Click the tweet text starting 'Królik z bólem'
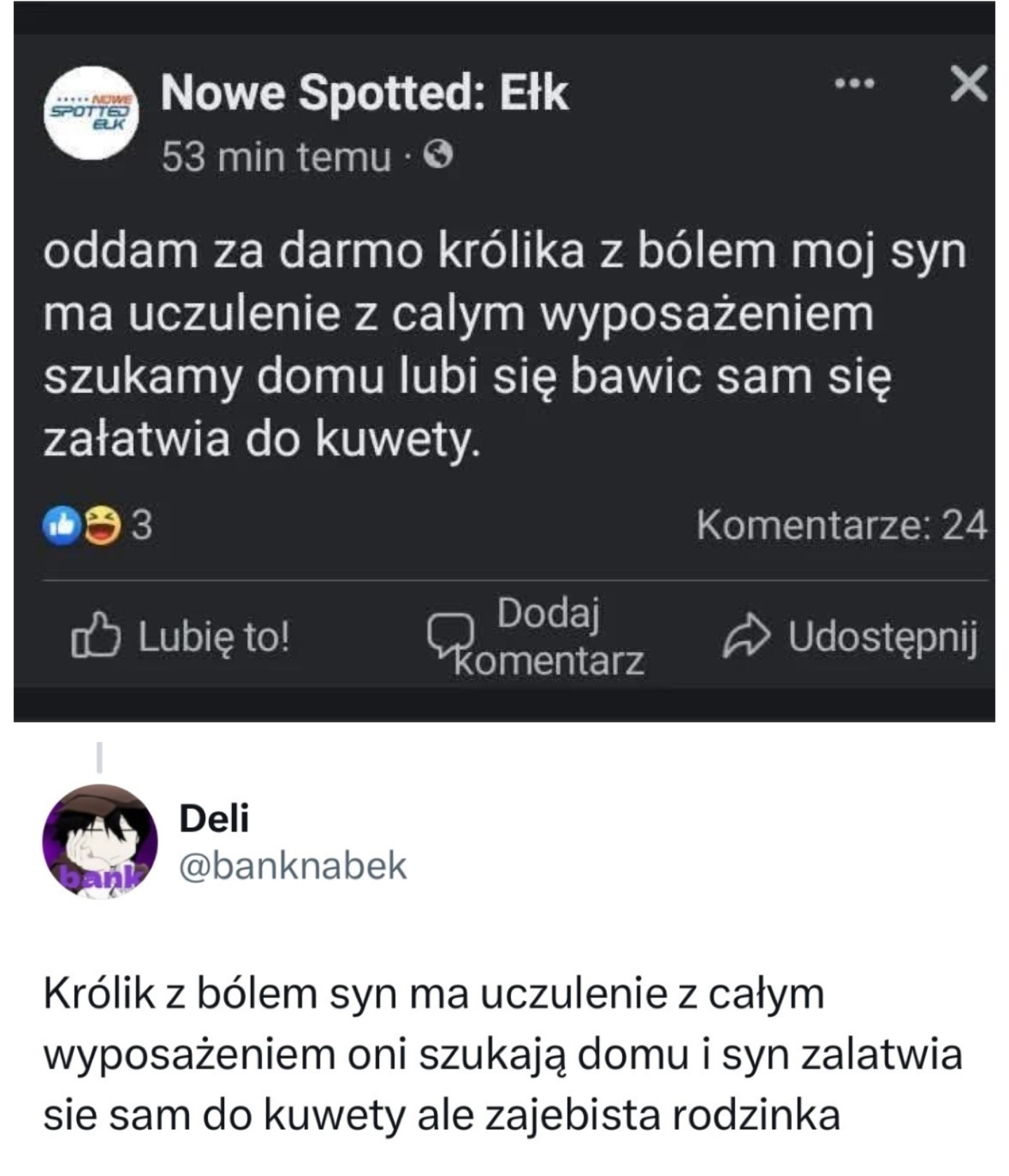 [490, 1053]
